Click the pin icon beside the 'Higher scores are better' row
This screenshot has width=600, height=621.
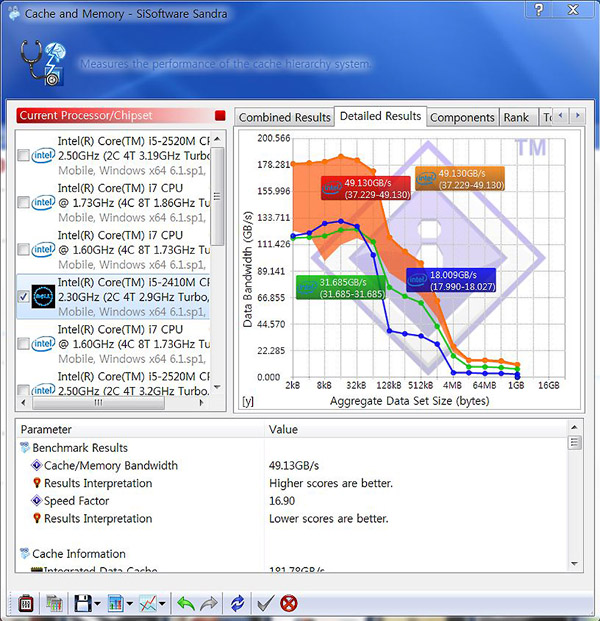[37, 483]
